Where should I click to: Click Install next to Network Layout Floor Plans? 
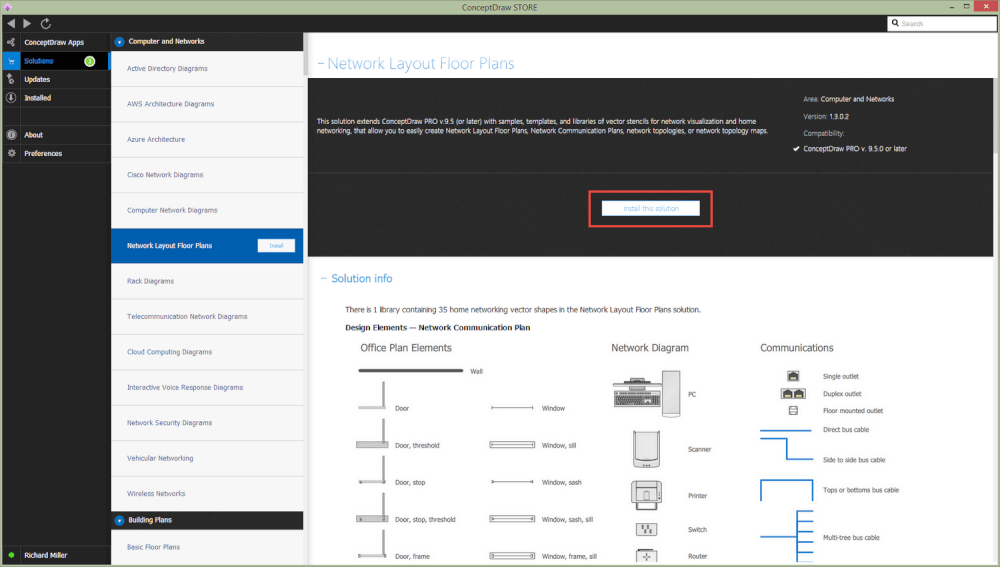[x=276, y=246]
